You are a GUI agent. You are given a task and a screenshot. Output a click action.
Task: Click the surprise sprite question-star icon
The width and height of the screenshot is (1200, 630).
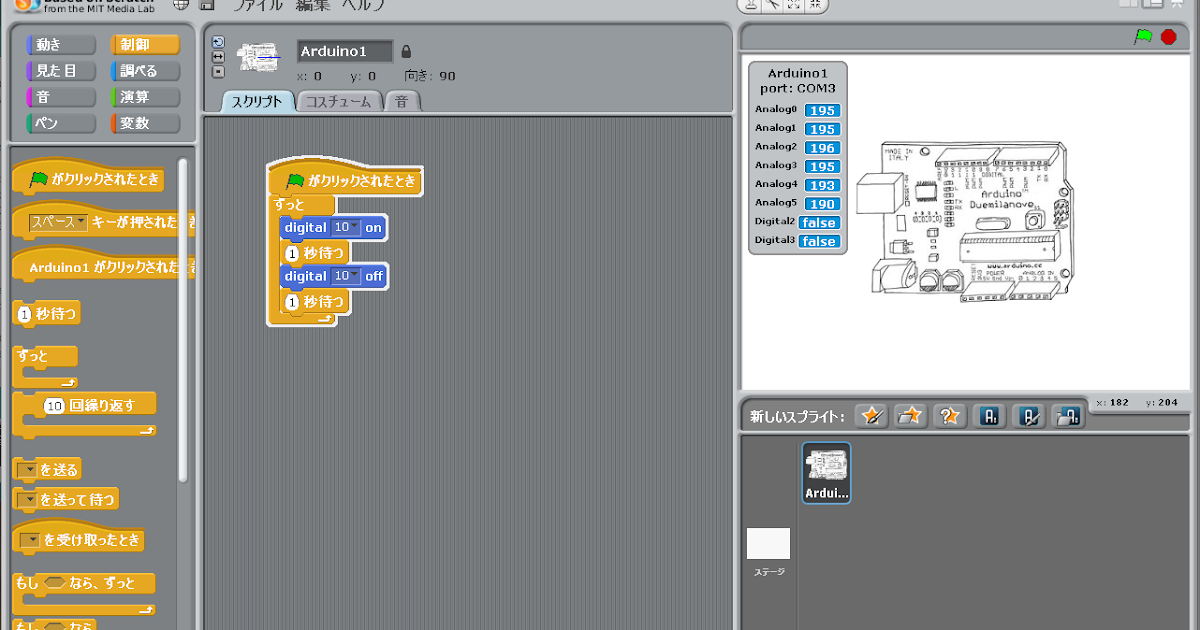[948, 416]
